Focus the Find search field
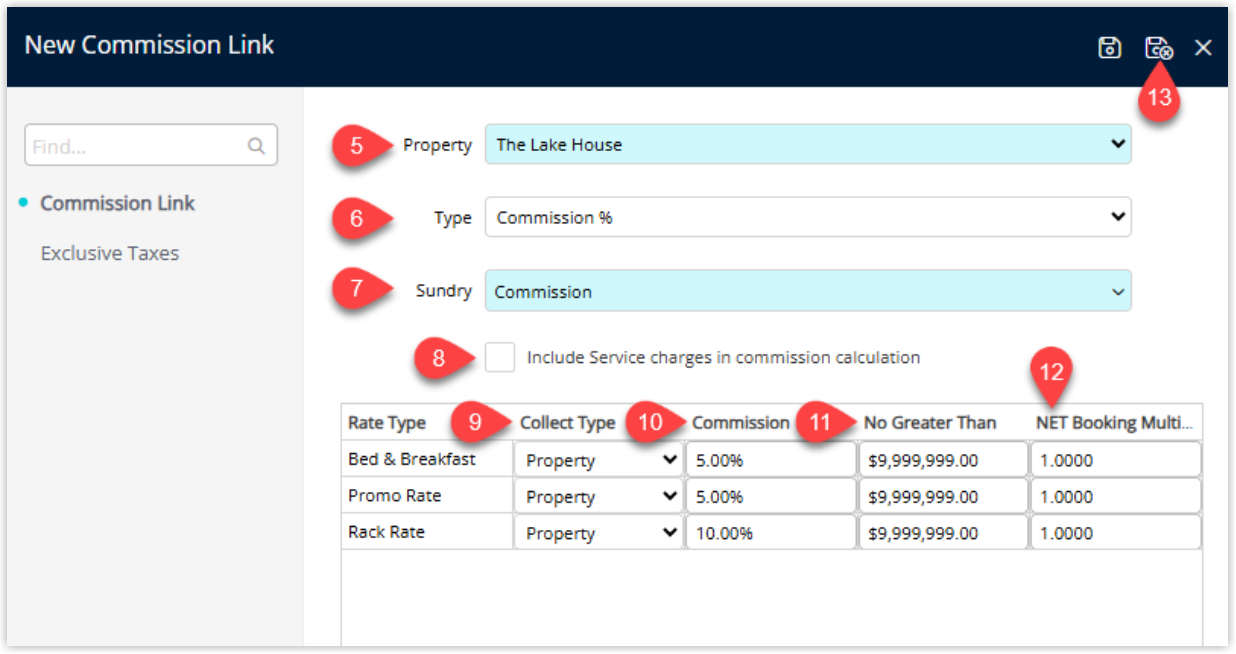1236x654 pixels. pyautogui.click(x=151, y=146)
